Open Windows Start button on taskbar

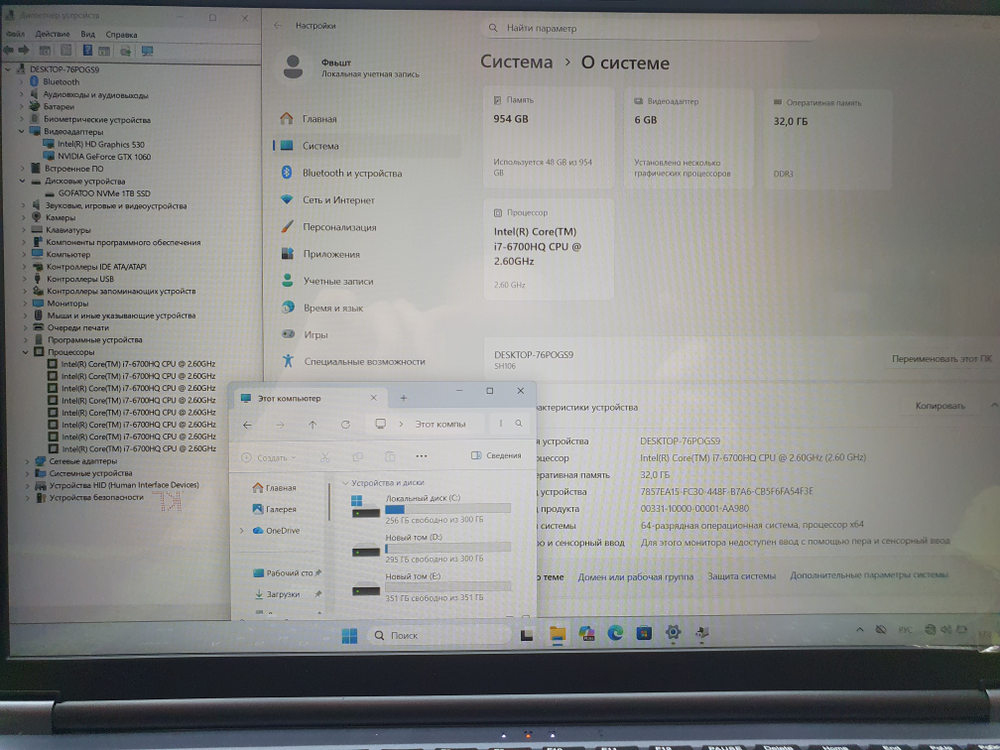point(349,636)
